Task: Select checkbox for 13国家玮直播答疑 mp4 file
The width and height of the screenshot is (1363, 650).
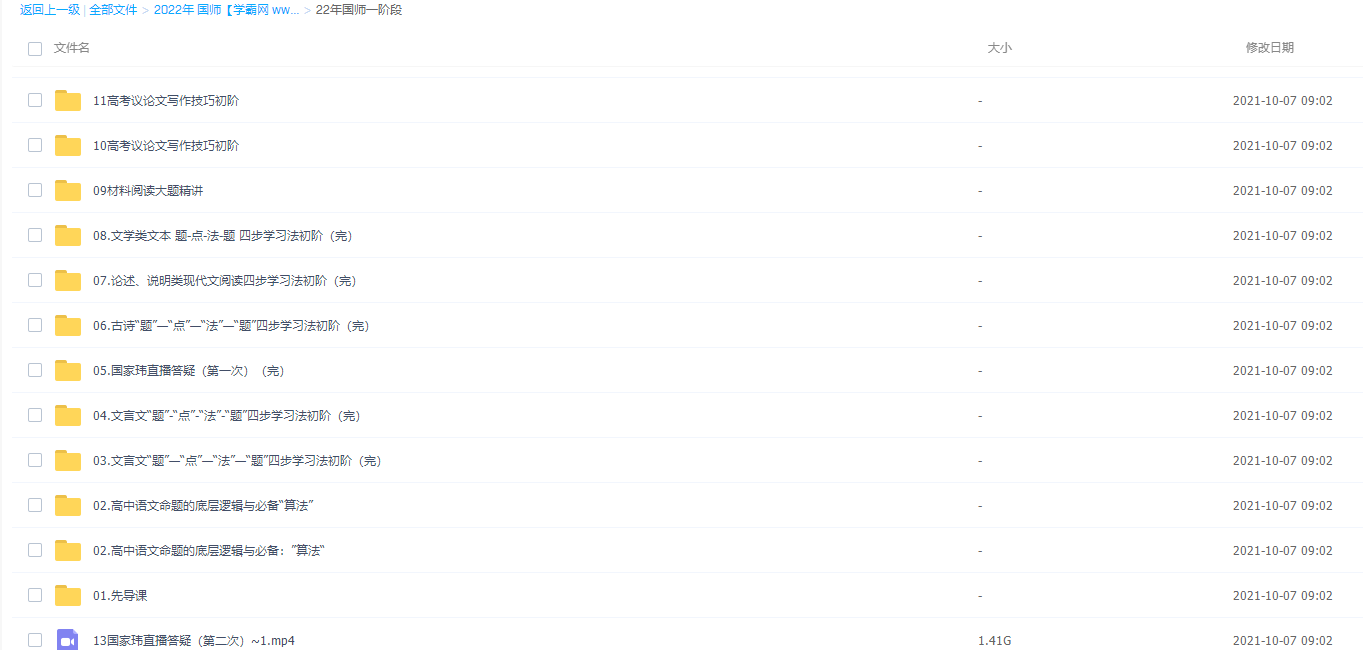Action: click(35, 640)
